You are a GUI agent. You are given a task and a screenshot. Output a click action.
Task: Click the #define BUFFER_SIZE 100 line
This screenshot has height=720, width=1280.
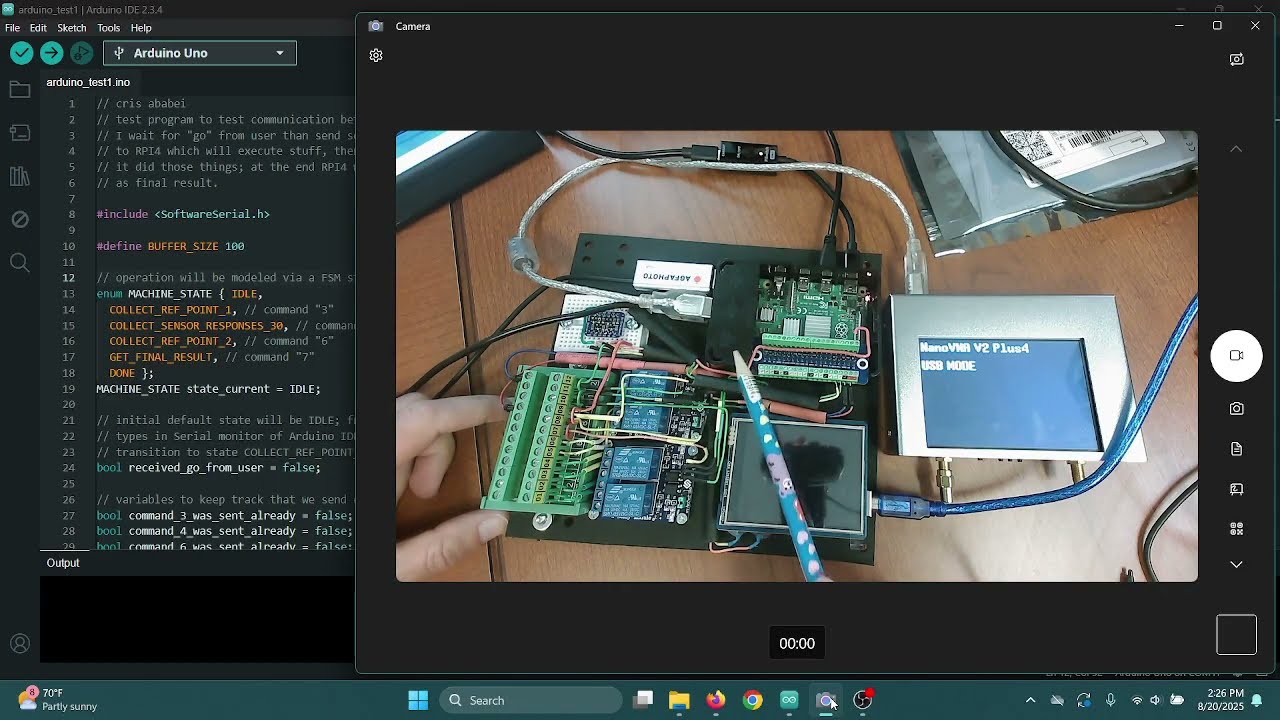pyautogui.click(x=170, y=246)
